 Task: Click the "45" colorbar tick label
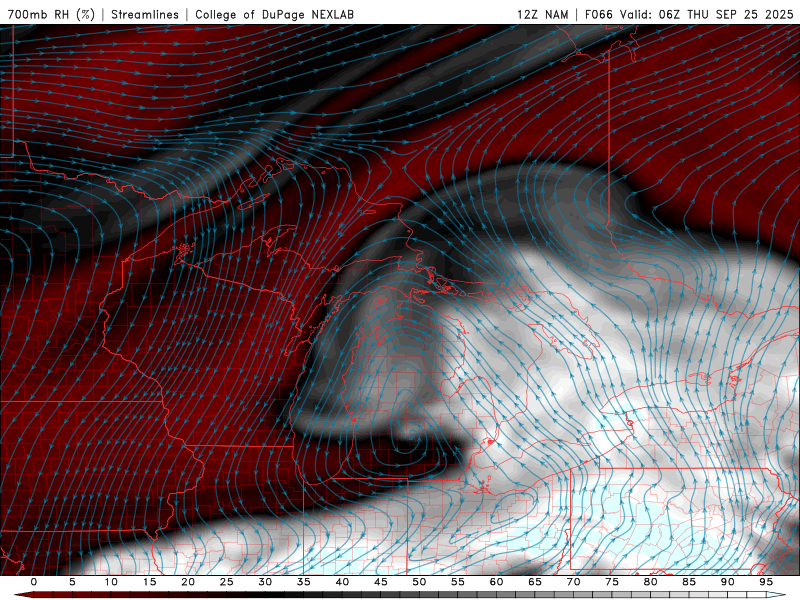(x=381, y=582)
